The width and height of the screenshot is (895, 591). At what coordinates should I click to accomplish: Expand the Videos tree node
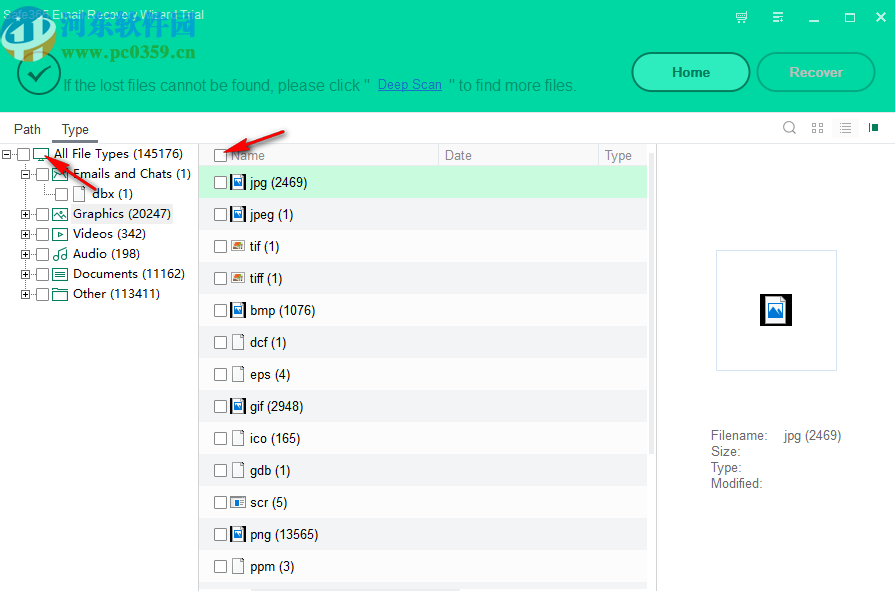(x=24, y=233)
